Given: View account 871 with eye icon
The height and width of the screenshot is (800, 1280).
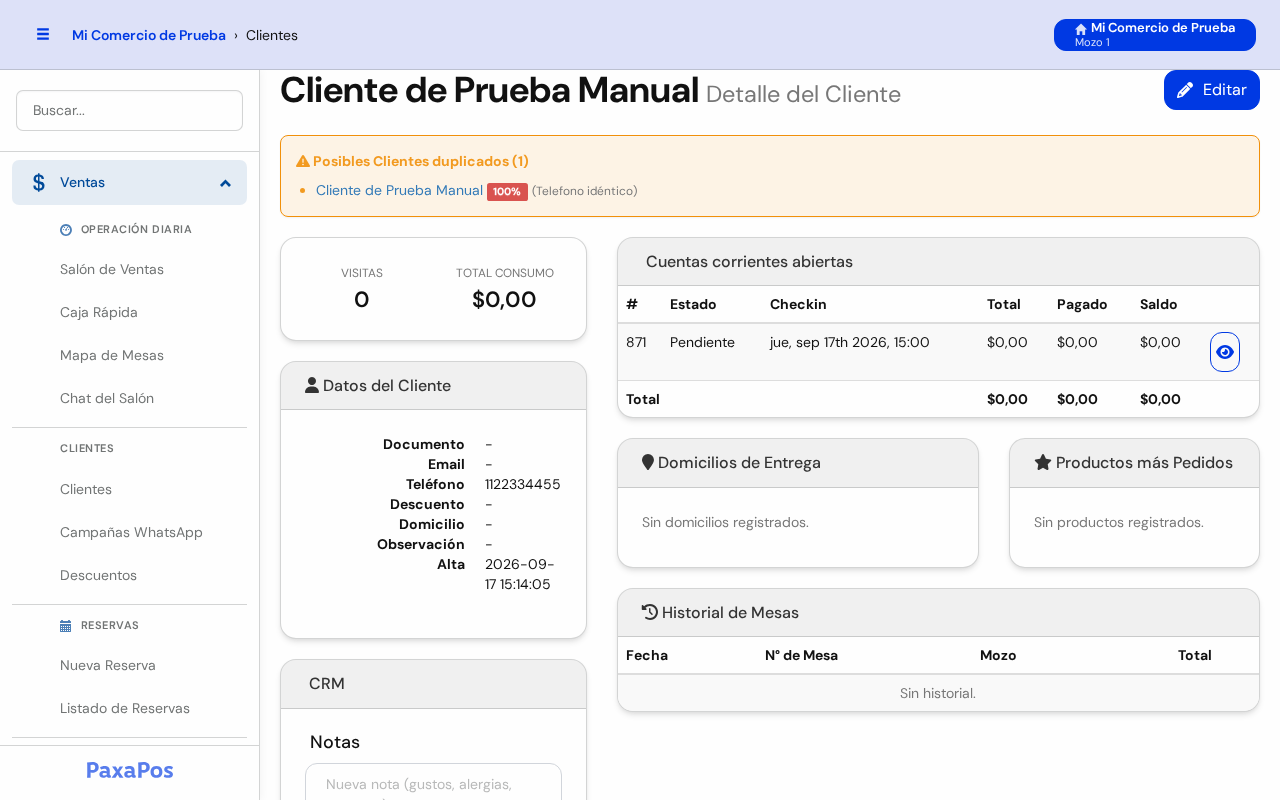Looking at the screenshot, I should click(1225, 352).
